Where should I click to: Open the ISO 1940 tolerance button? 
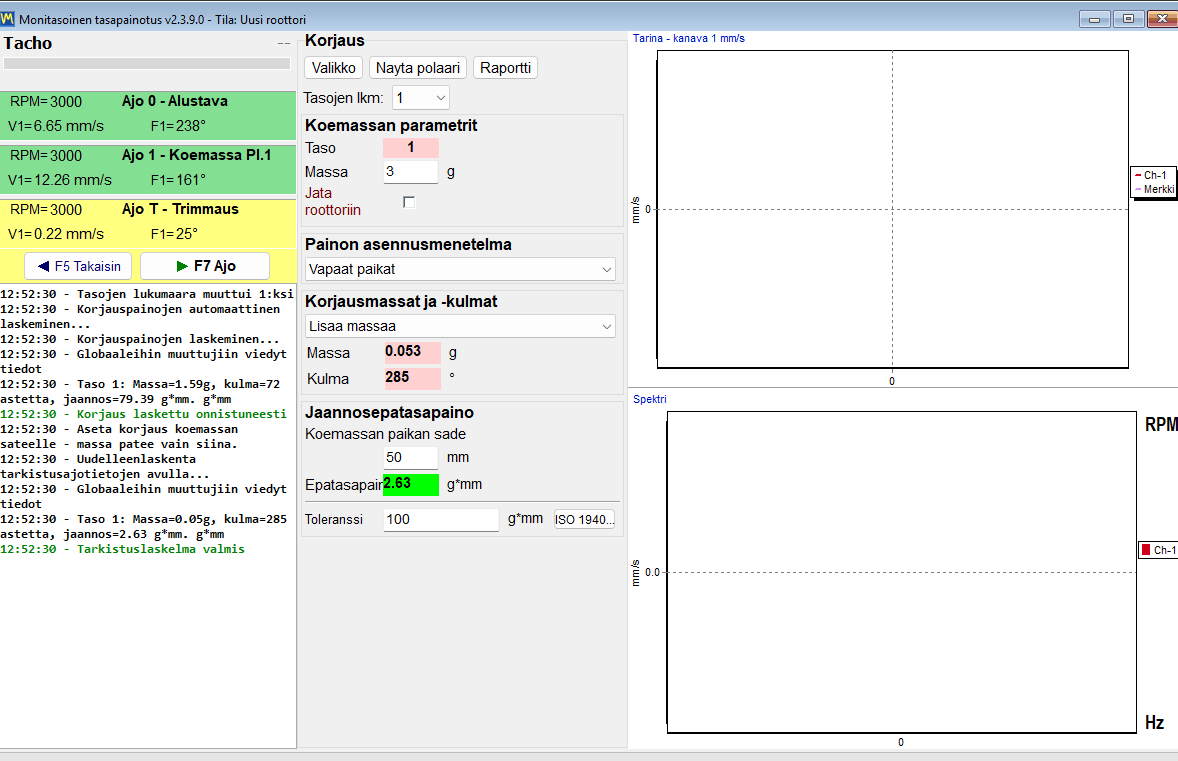pos(584,519)
